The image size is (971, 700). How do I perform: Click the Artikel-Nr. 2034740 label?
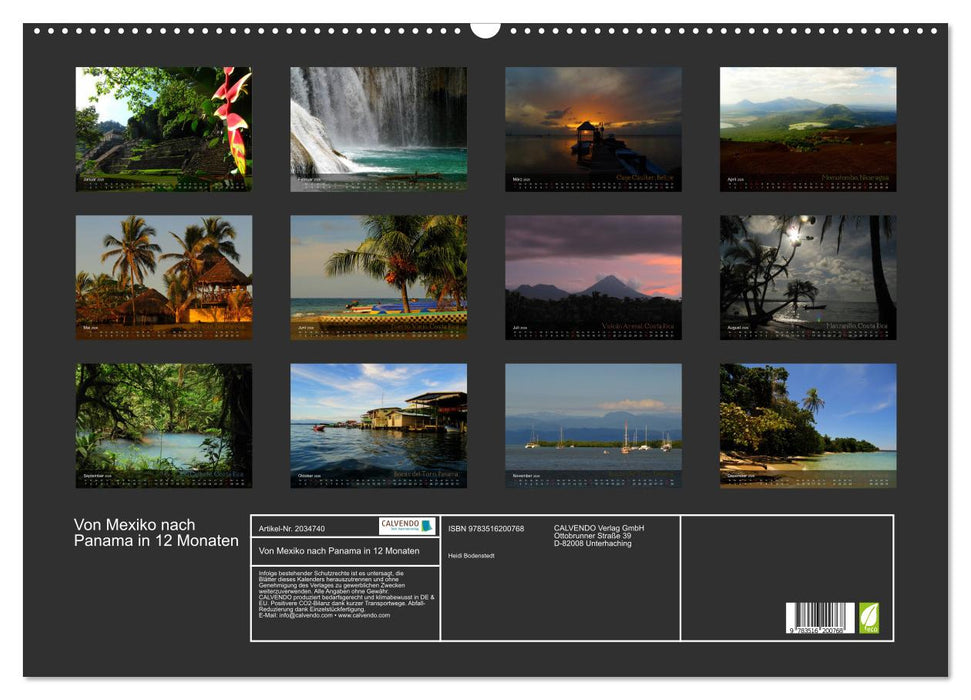coord(292,527)
